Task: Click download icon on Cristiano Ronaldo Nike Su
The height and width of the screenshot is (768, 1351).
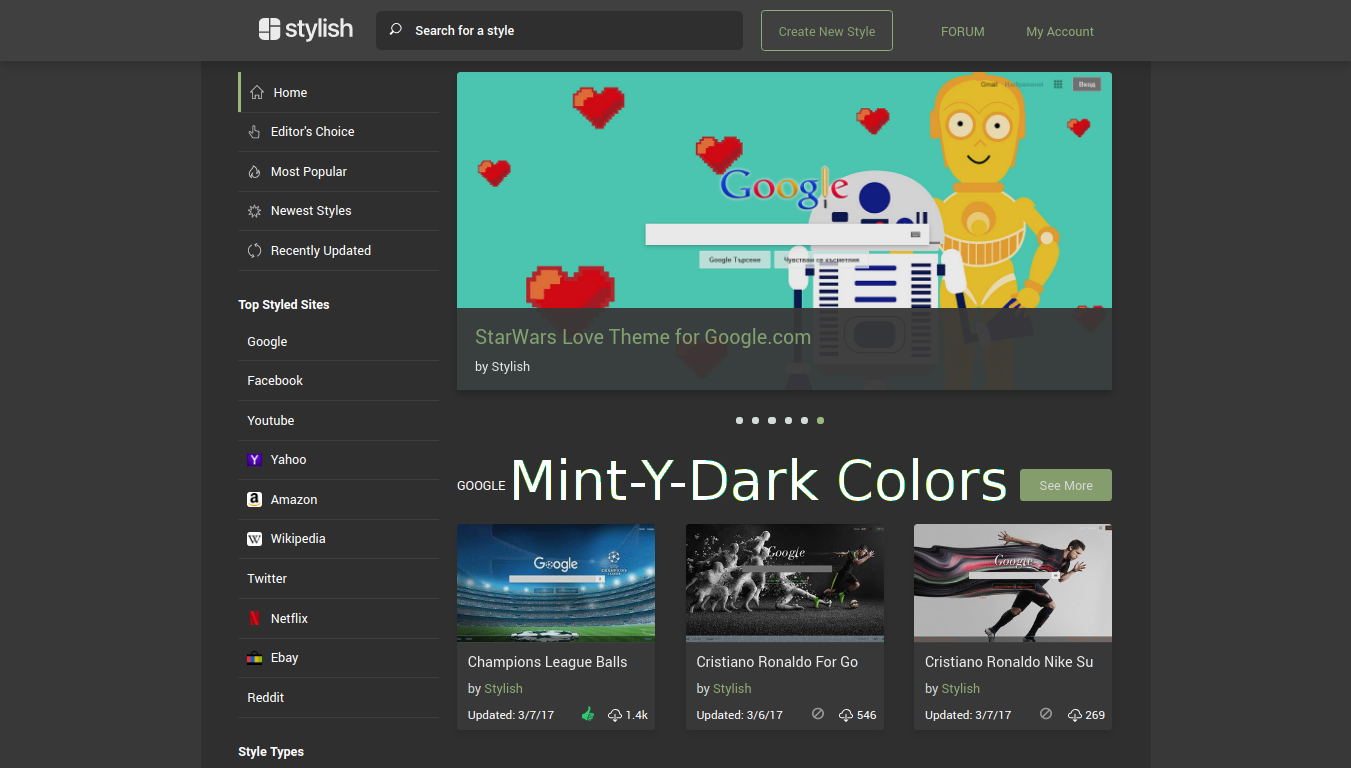Action: click(x=1075, y=715)
